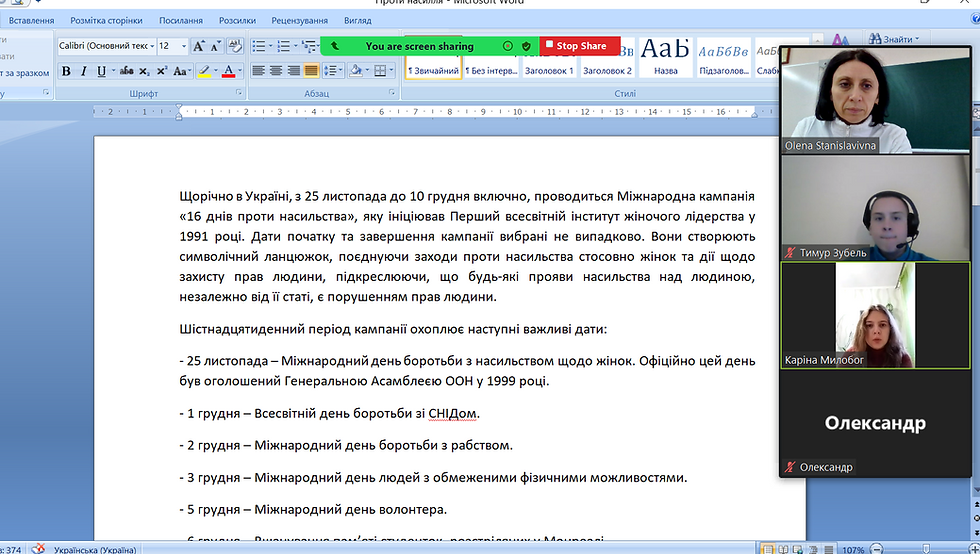
Task: Open the Розмітка сторінки tab
Action: (106, 20)
